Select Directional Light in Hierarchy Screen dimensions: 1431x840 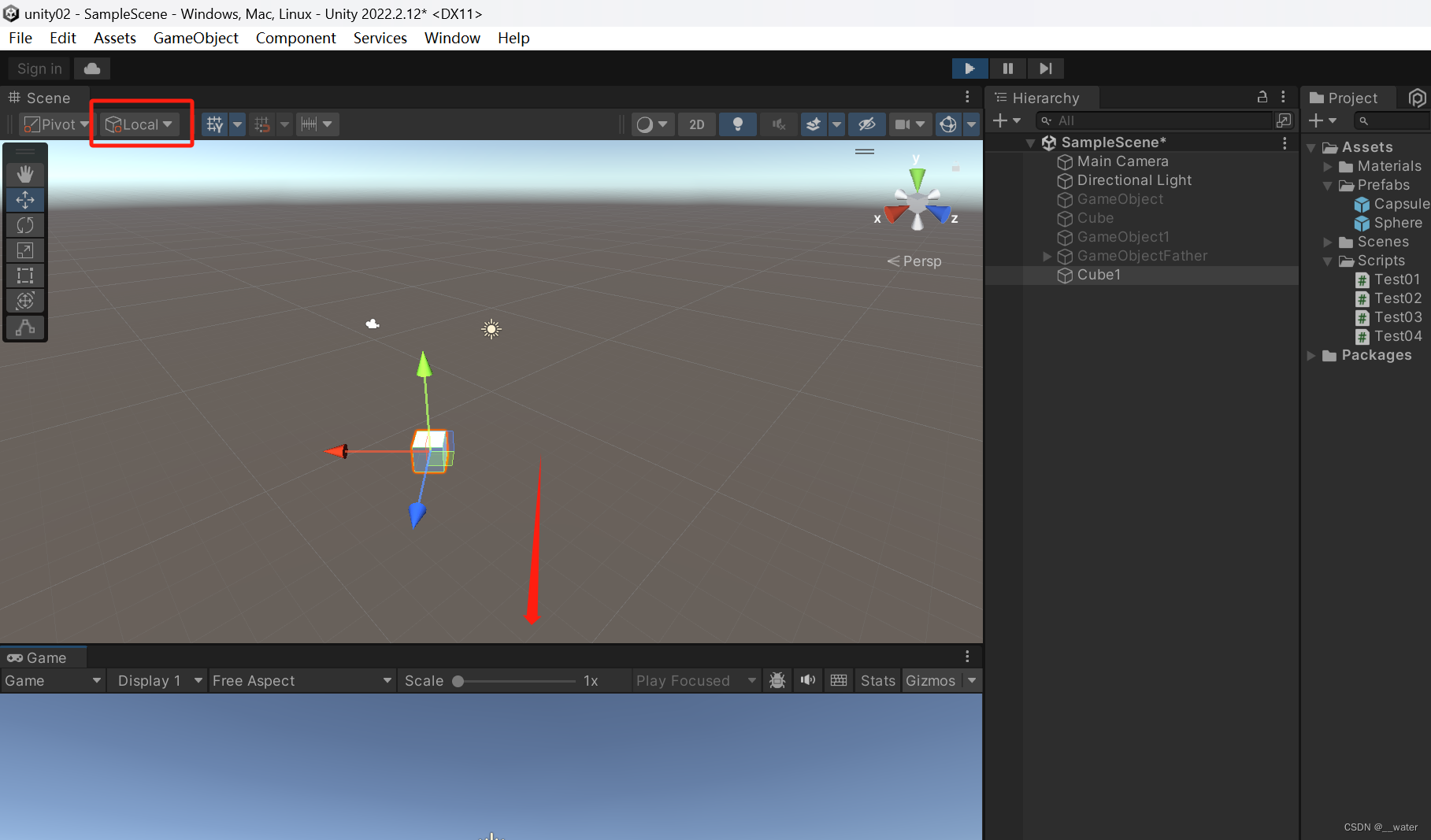coord(1134,180)
